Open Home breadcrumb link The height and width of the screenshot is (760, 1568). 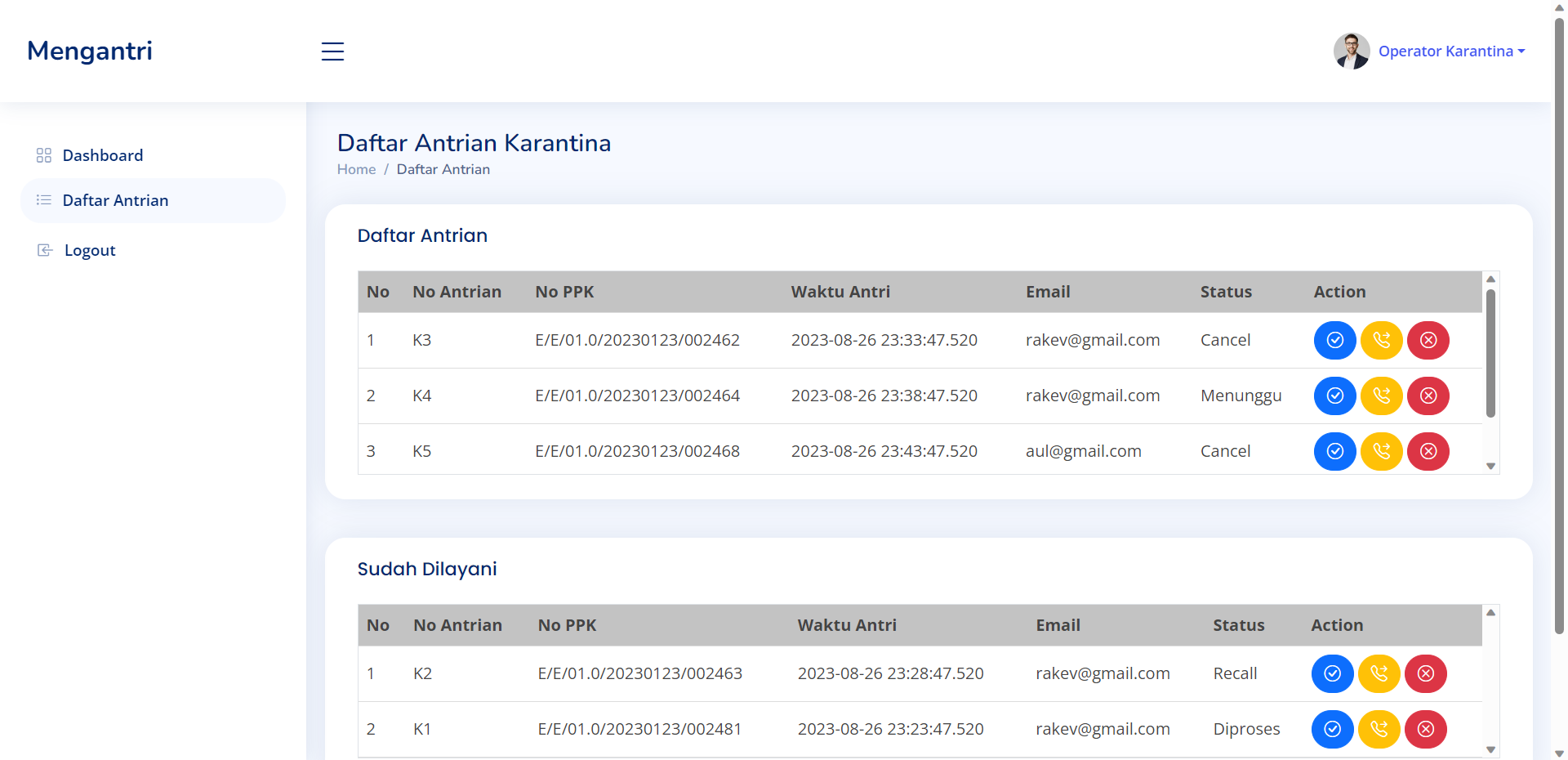(x=357, y=169)
